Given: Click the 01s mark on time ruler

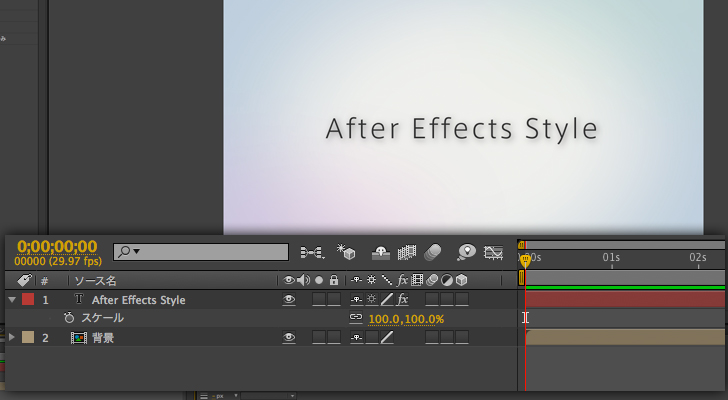Looking at the screenshot, I should (x=611, y=258).
